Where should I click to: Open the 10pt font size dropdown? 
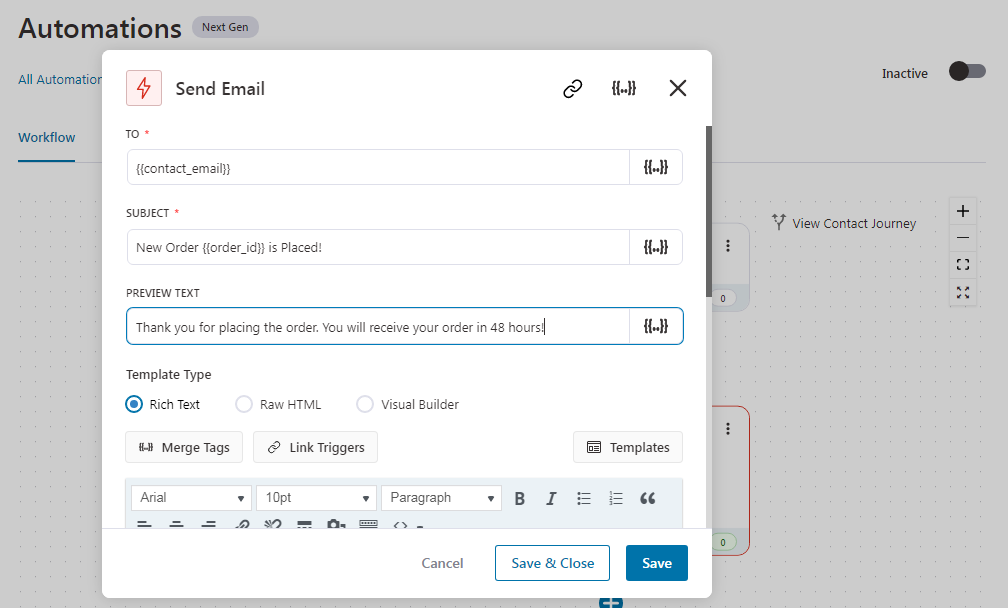316,497
